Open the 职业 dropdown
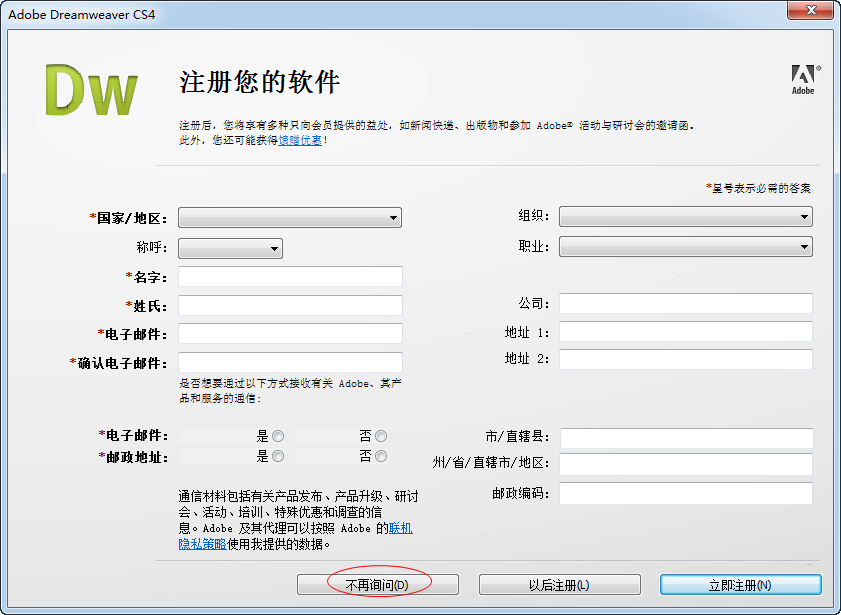The width and height of the screenshot is (841, 615). (685, 247)
